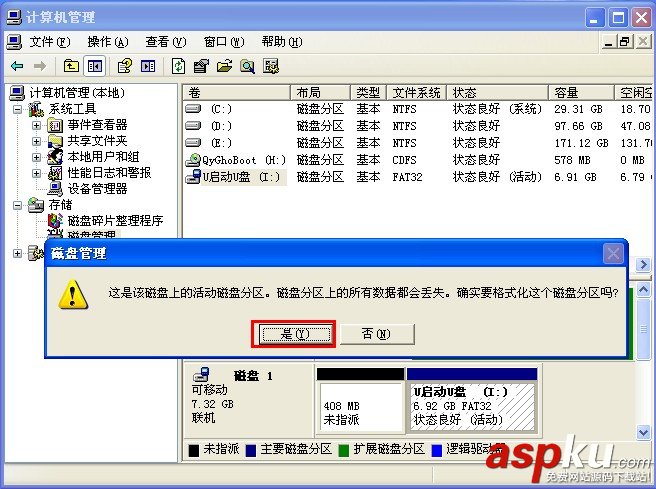Viewport: 656px width, 489px height.
Task: Click the disk settings toolbar icon
Action: pos(271,66)
